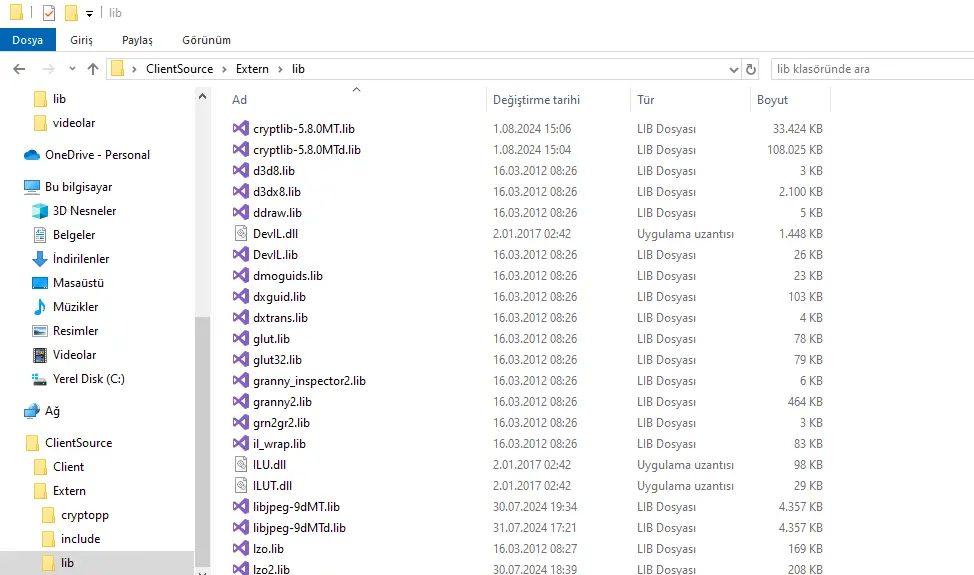Open address bar history dropdown
This screenshot has width=974, height=575.
[x=734, y=70]
